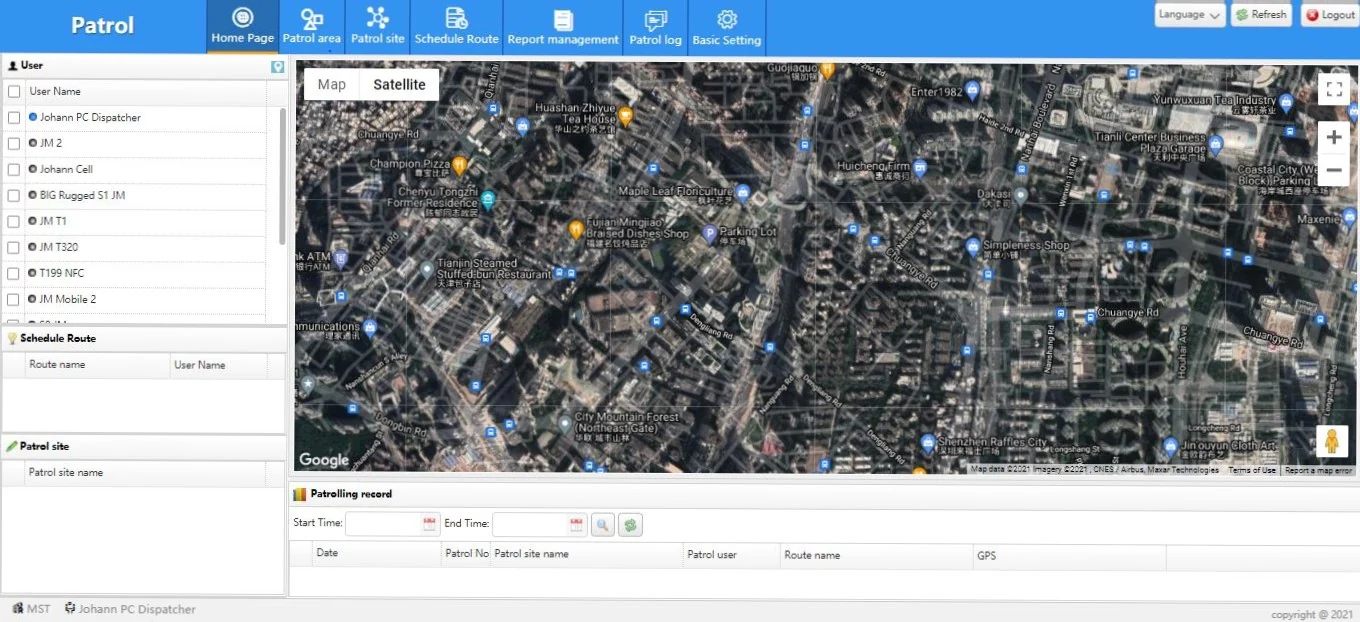Select the JM 2 user checkbox
Viewport: 1360px width, 622px height.
(14, 144)
